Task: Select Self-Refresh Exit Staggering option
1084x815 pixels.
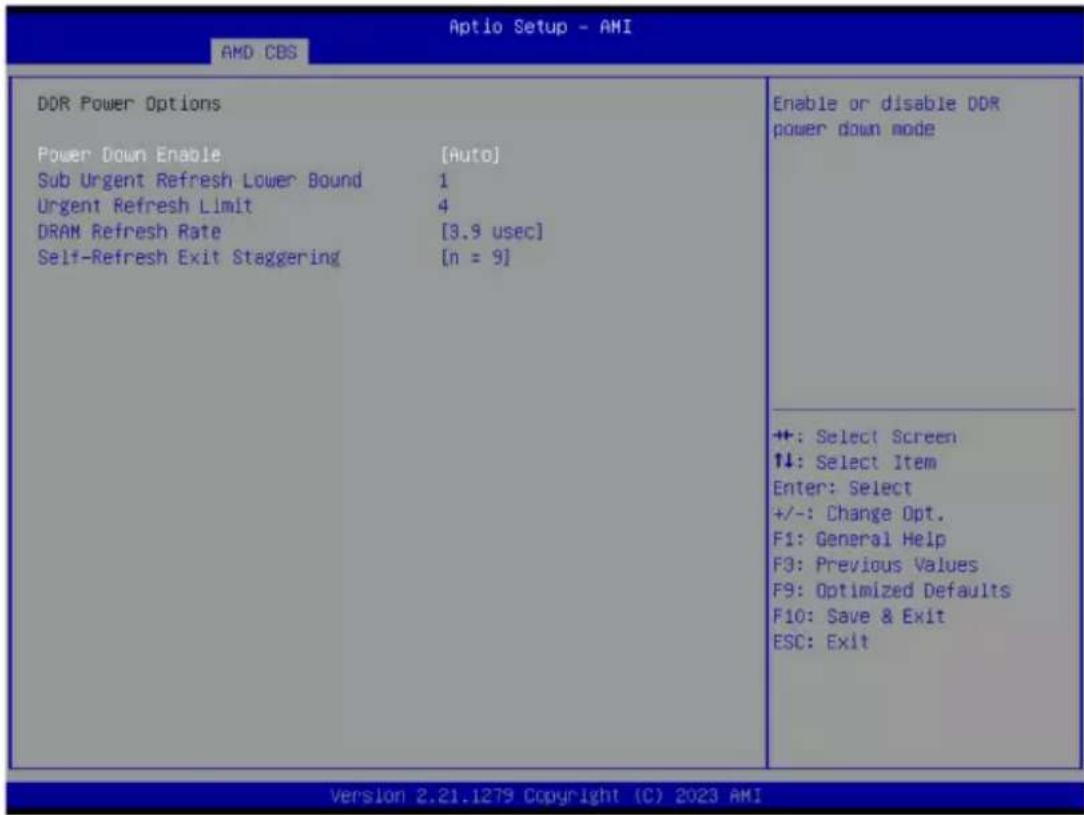Action: (x=189, y=257)
